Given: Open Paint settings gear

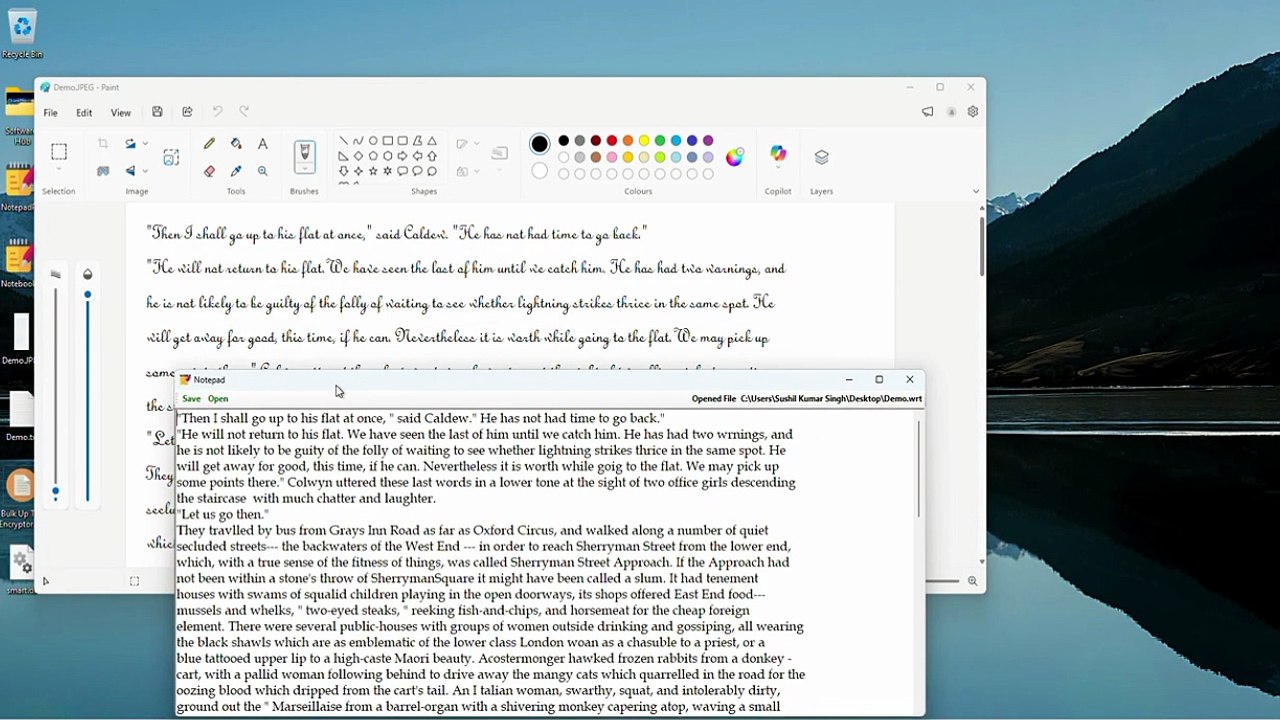Looking at the screenshot, I should (972, 112).
